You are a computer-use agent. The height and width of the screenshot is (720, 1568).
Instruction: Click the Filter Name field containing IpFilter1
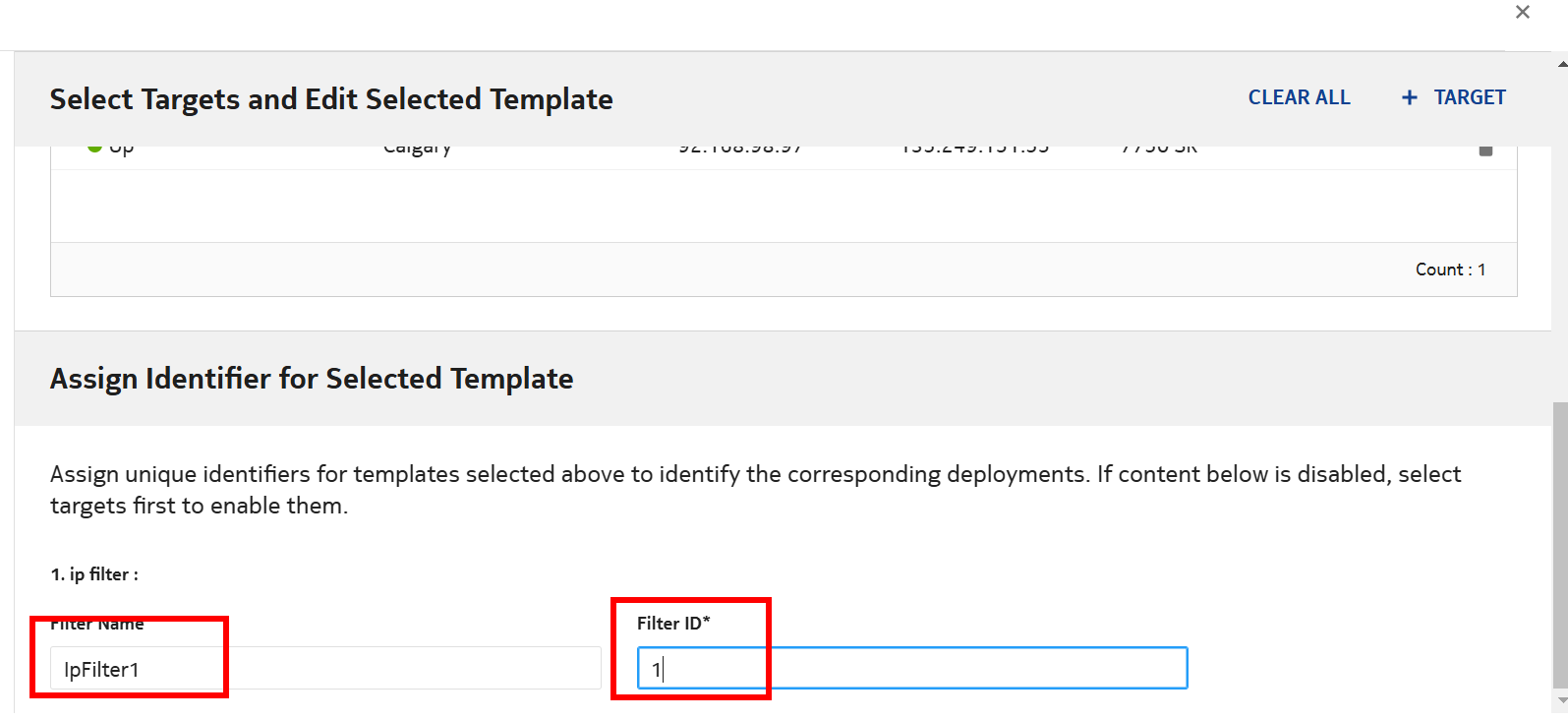(324, 669)
